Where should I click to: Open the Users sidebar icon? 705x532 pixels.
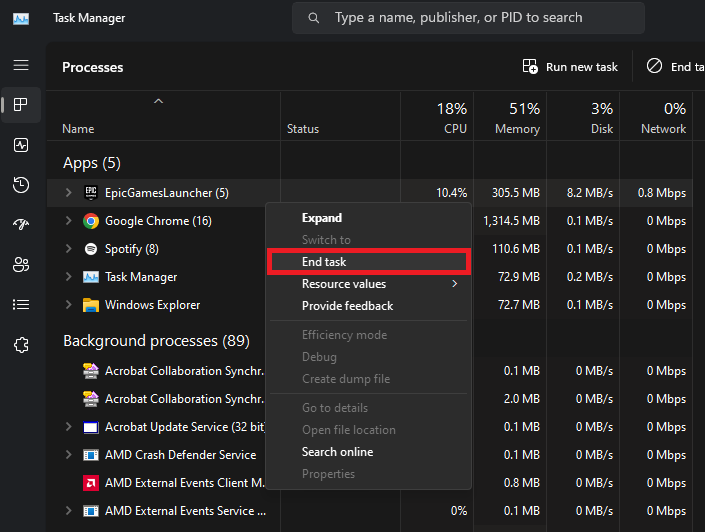pos(21,264)
